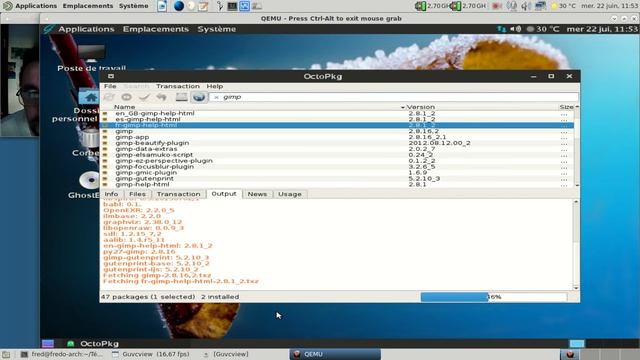Switch to the fred@fredo-arch terminal taskbar button
The width and height of the screenshot is (640, 360).
point(62,354)
